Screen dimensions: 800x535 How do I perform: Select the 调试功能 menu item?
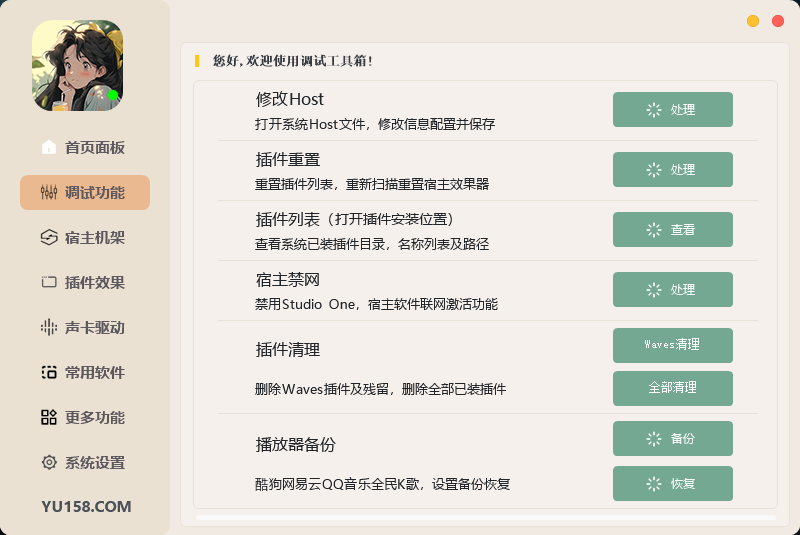pos(85,192)
